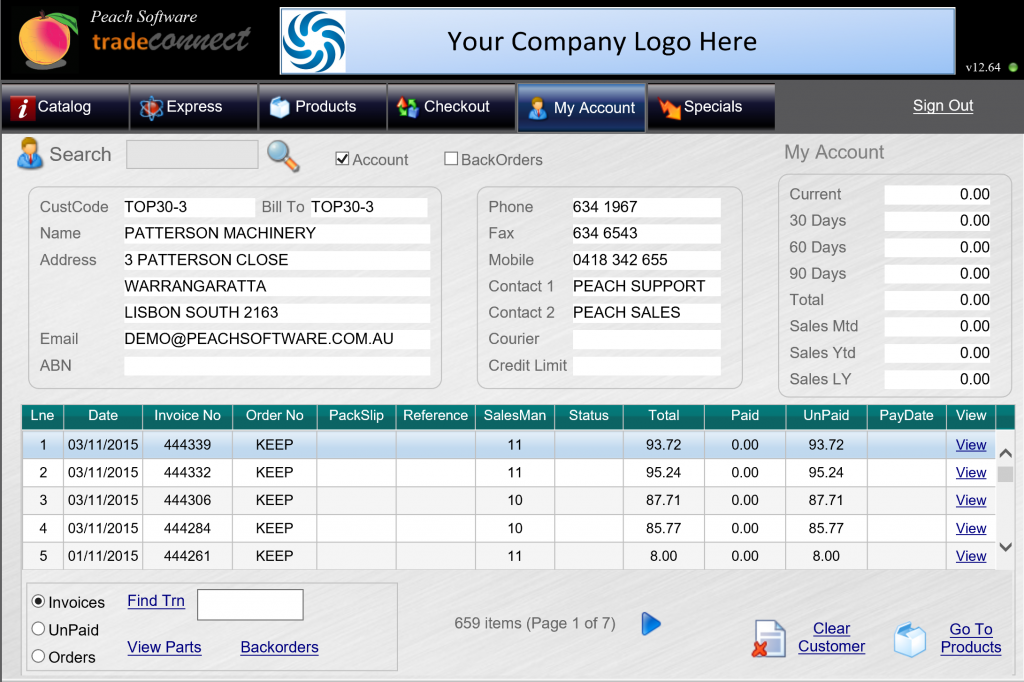Select the Checkout people icon
Image resolution: width=1024 pixels, height=682 pixels.
coord(406,106)
